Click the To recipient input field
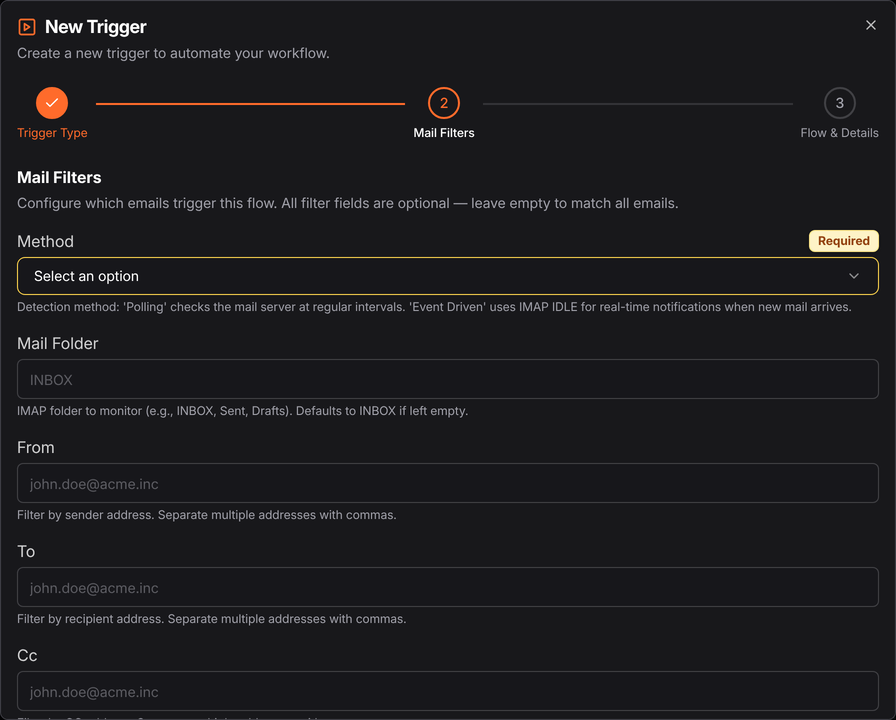 tap(447, 587)
